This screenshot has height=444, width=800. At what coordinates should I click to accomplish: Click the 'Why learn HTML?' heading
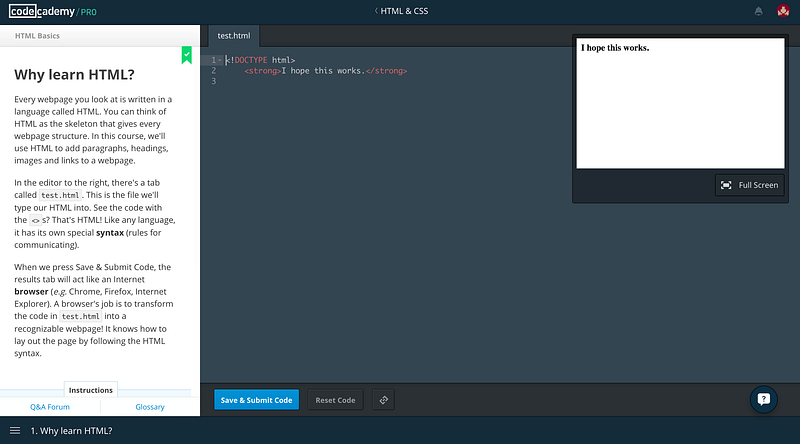pos(74,75)
